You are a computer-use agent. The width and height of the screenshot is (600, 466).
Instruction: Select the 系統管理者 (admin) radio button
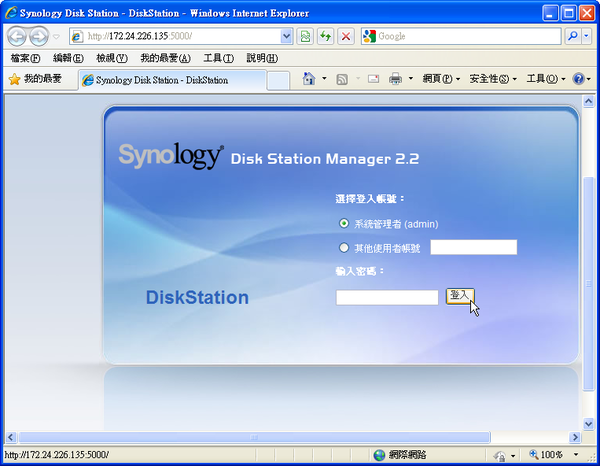[x=344, y=223]
